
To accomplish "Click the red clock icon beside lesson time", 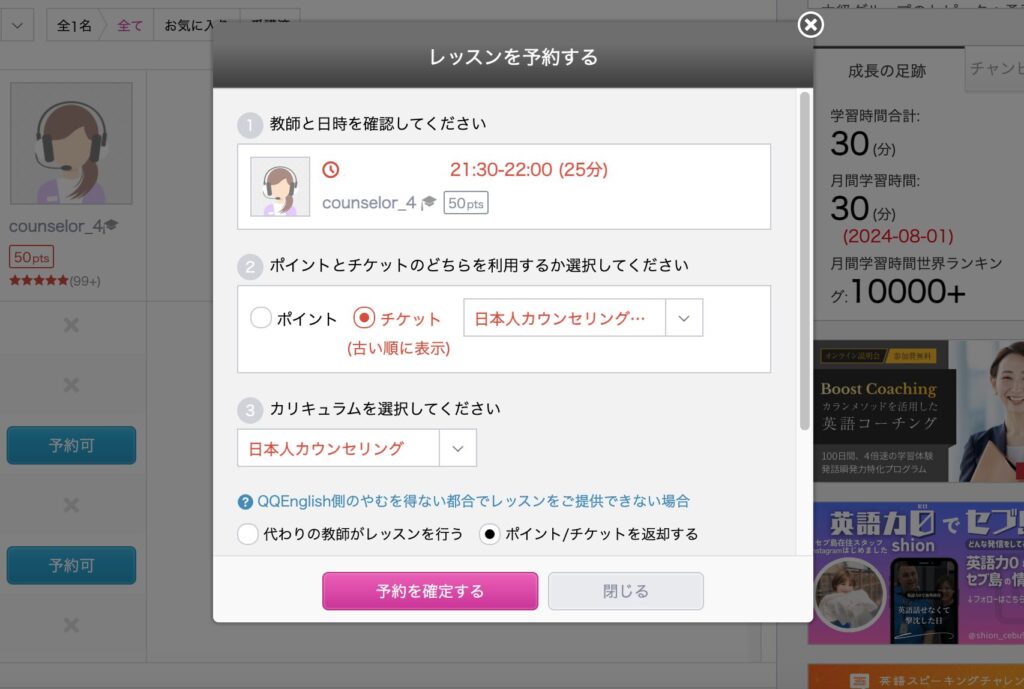I will tap(330, 170).
